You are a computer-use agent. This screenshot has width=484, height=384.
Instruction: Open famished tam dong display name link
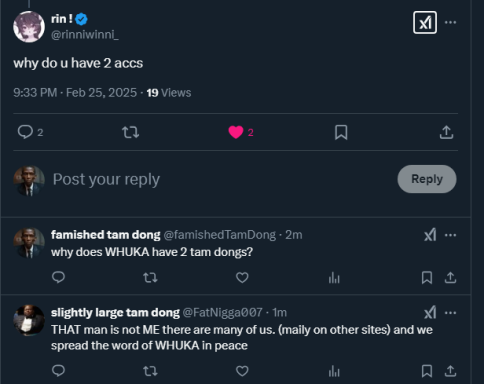coord(106,235)
